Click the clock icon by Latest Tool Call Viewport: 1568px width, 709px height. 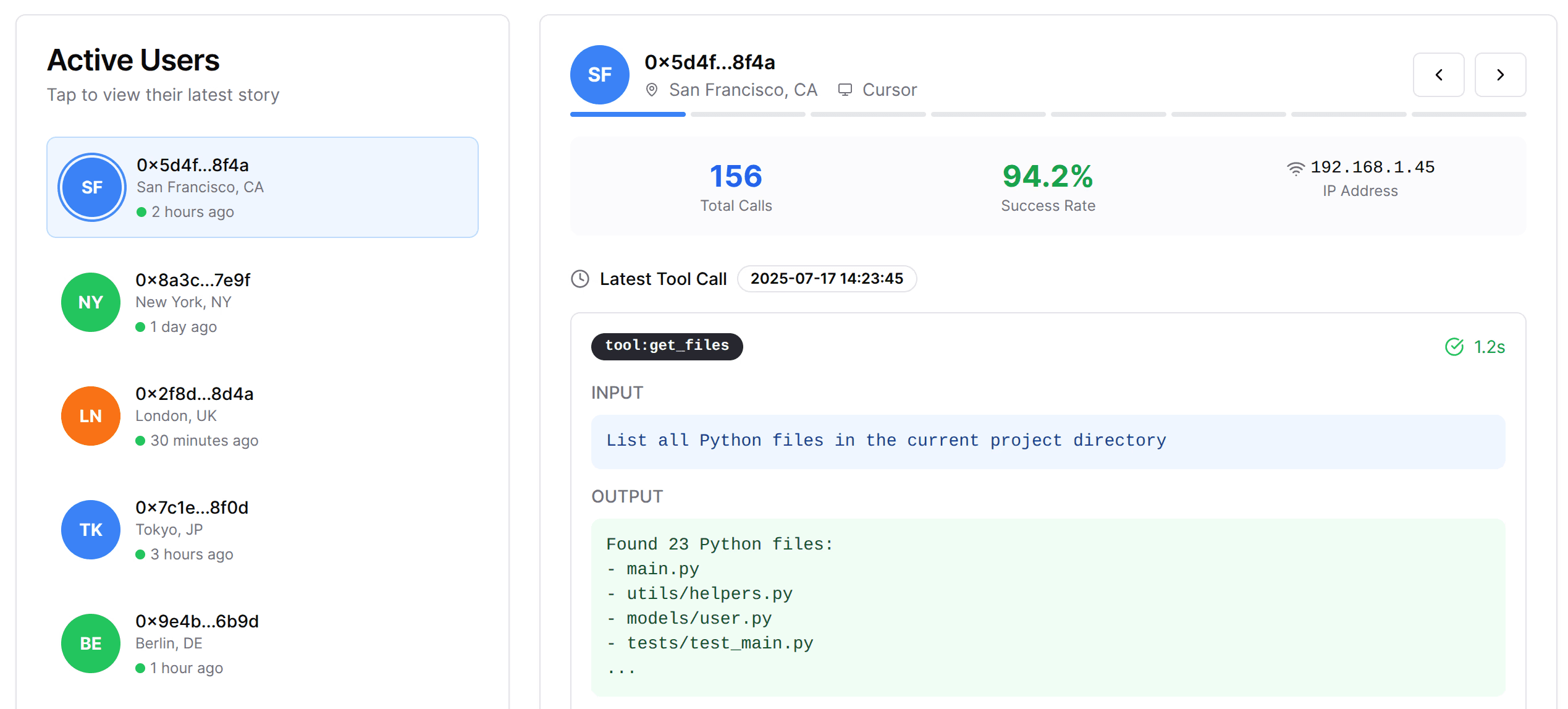tap(580, 279)
